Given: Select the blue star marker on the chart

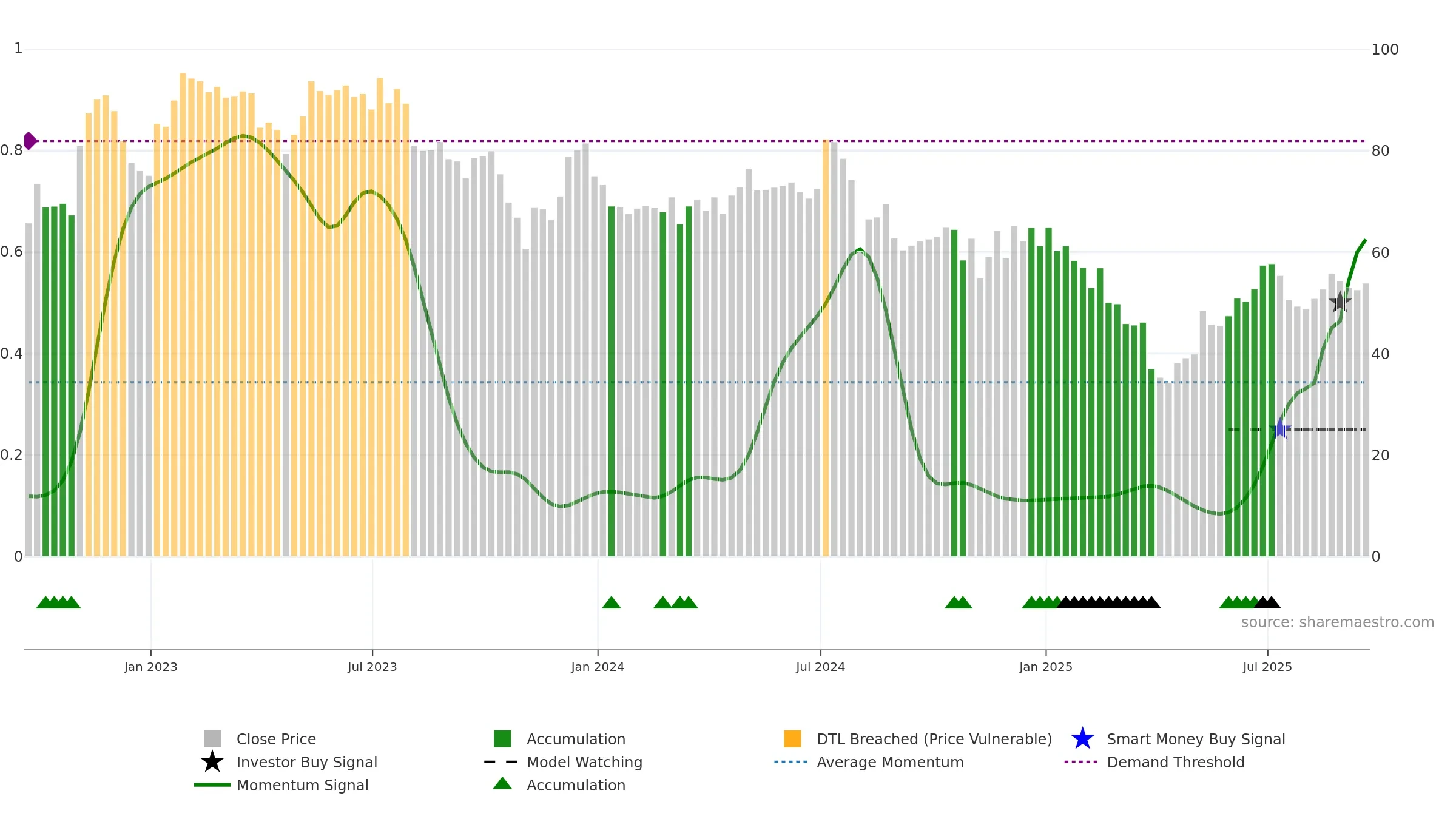Looking at the screenshot, I should click(1280, 429).
